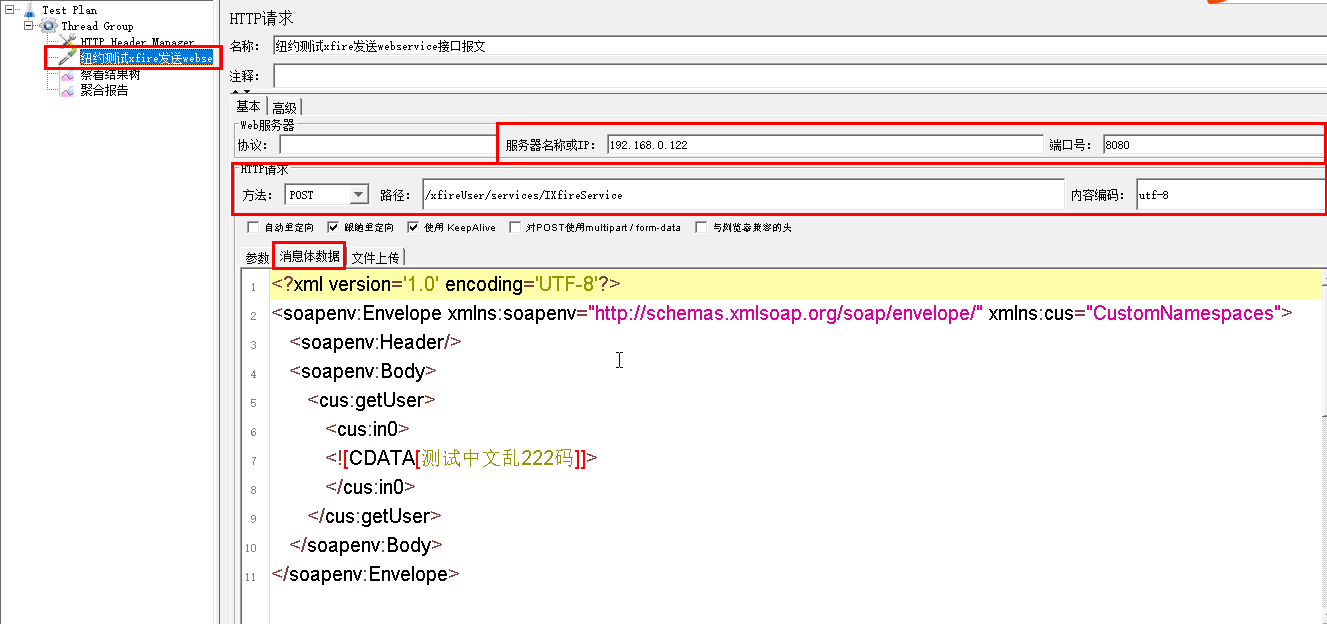Click the closing /cus:getUser line
The height and width of the screenshot is (624, 1327).
click(x=374, y=516)
